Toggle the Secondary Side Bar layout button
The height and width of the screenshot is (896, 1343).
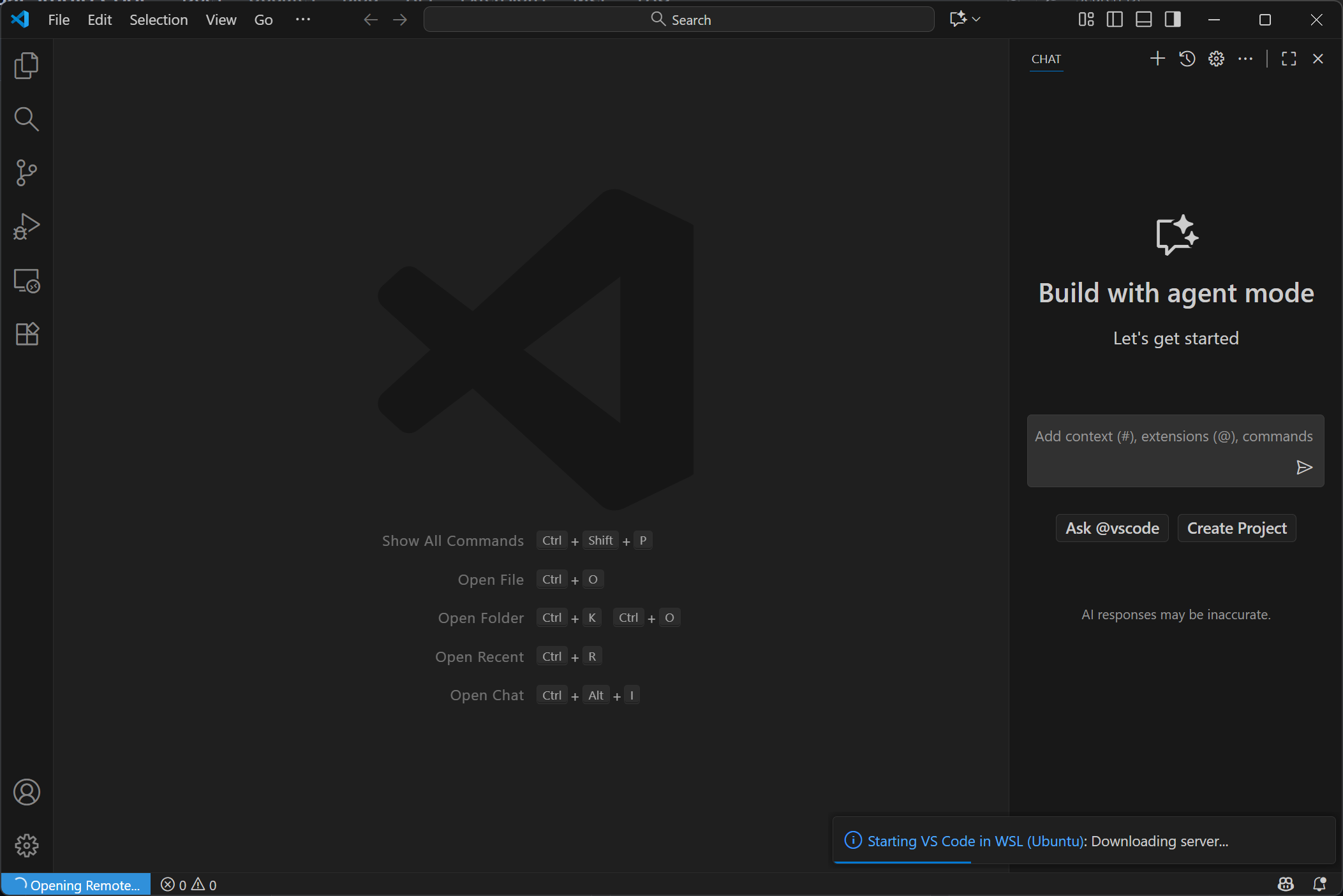coord(1173,20)
